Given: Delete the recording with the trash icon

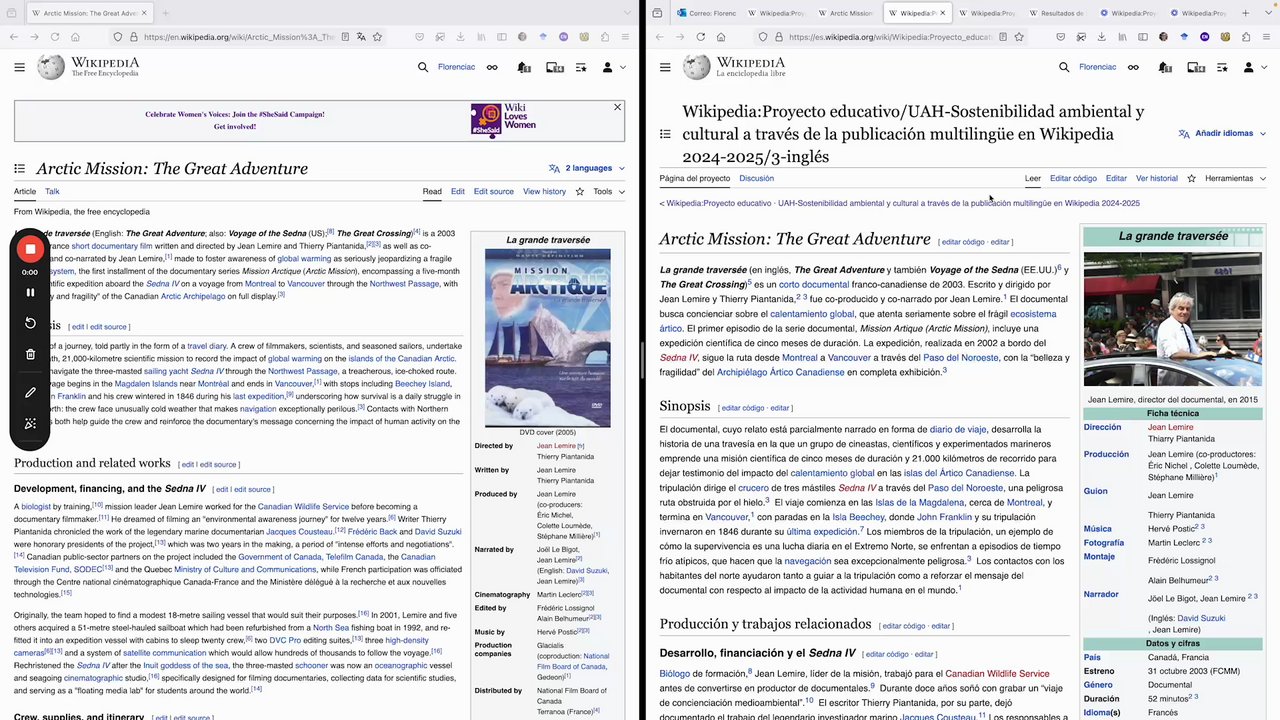Looking at the screenshot, I should 30,354.
